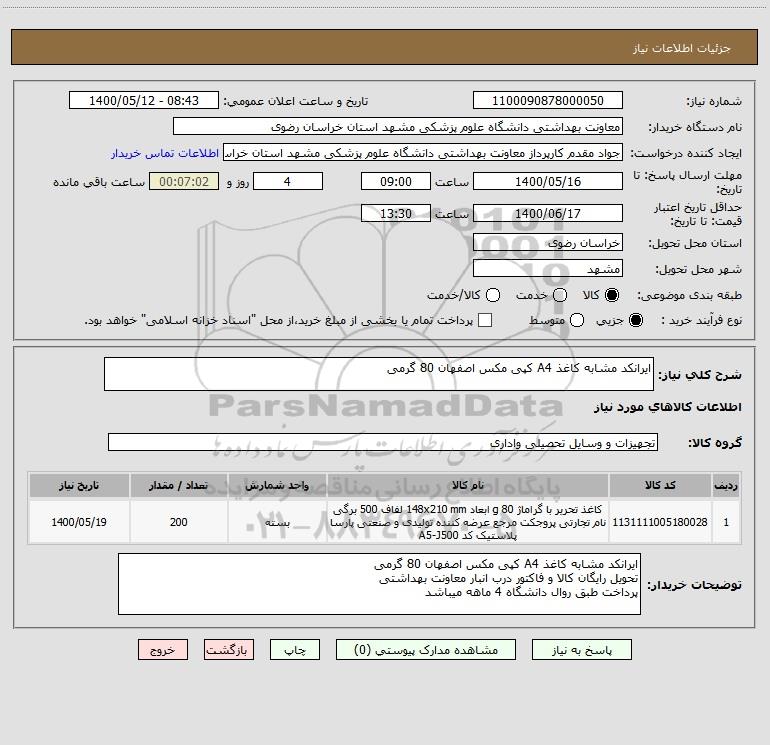
Task: Select the متوسط purchase type radio
Action: click(577, 320)
